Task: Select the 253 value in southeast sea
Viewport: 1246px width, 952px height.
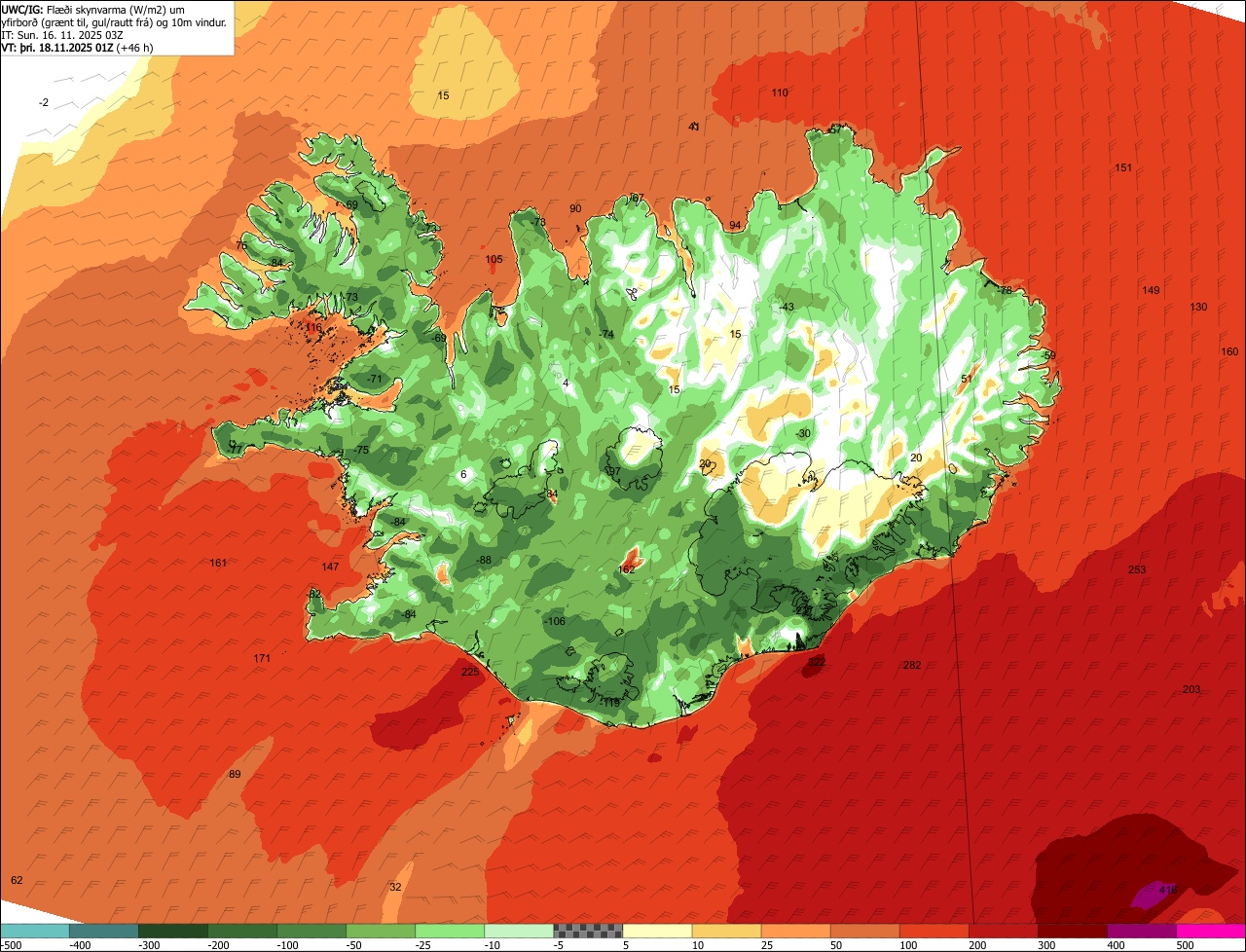Action: point(1137,570)
